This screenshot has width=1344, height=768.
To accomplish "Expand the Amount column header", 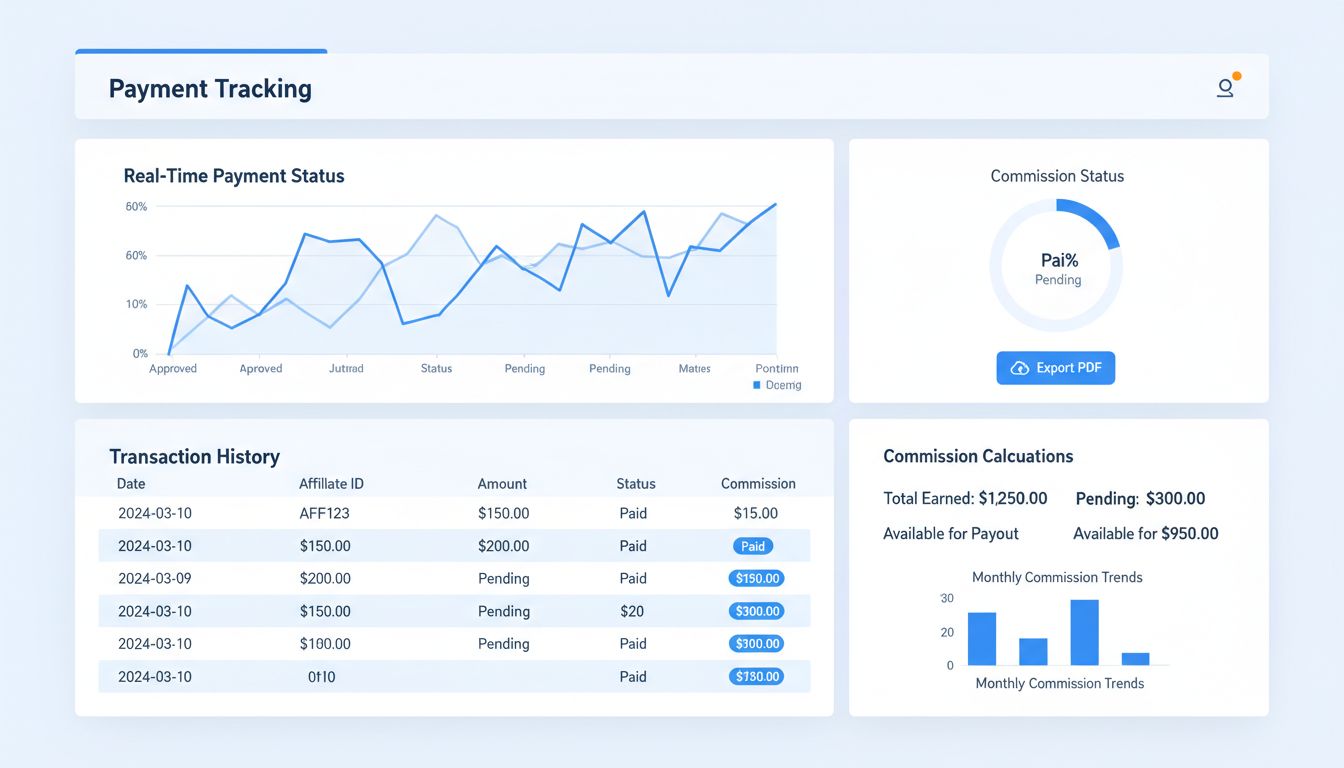I will [502, 483].
